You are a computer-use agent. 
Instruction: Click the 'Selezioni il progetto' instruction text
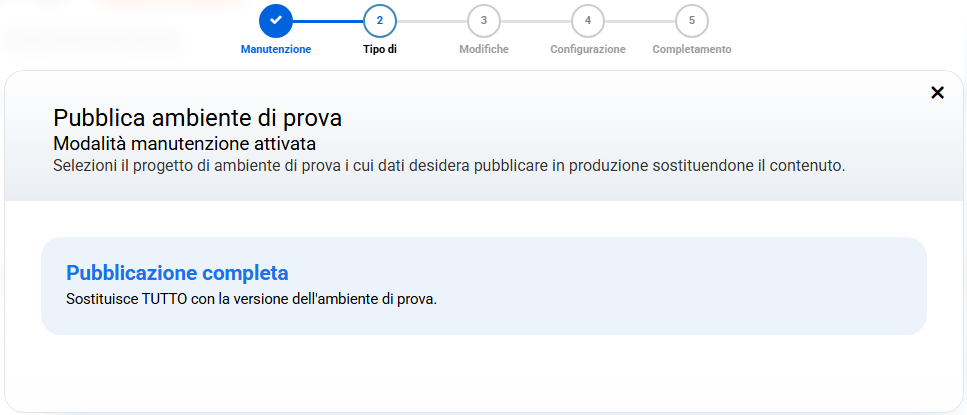(x=449, y=165)
